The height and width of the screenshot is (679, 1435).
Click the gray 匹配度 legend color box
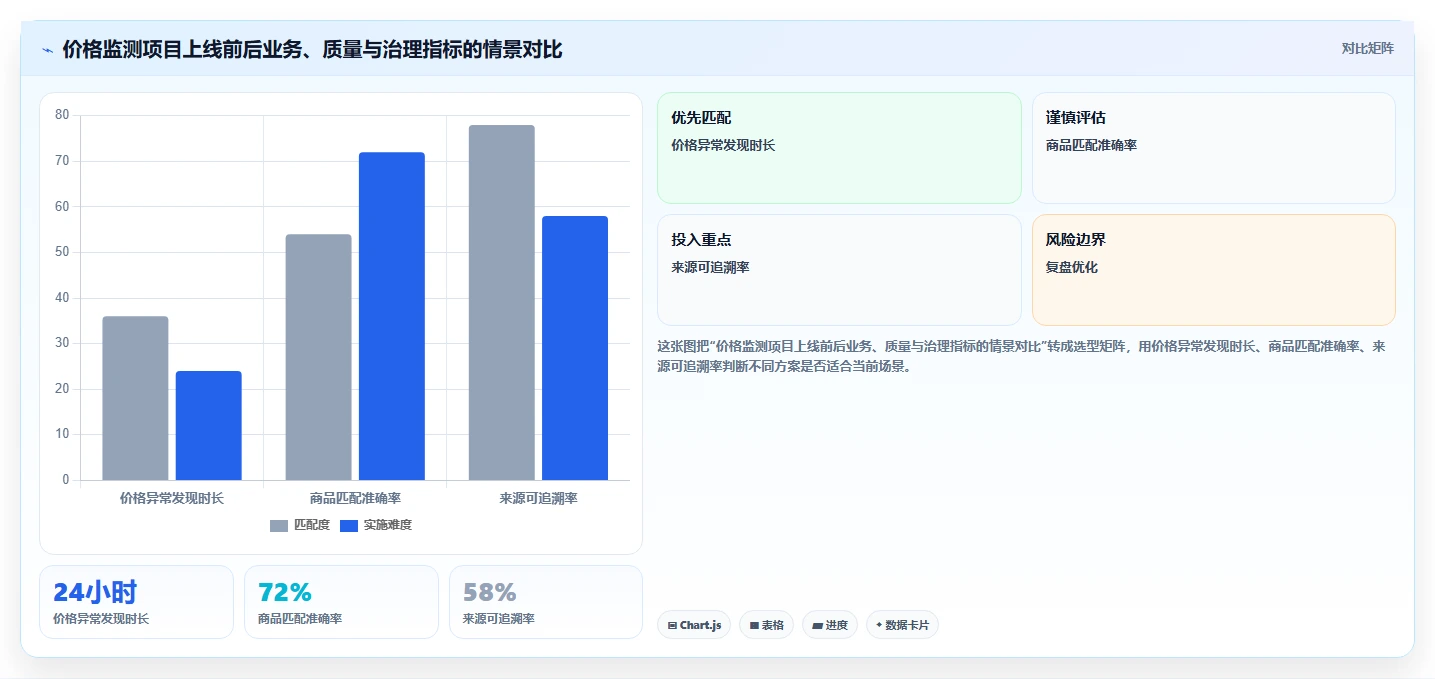(279, 525)
